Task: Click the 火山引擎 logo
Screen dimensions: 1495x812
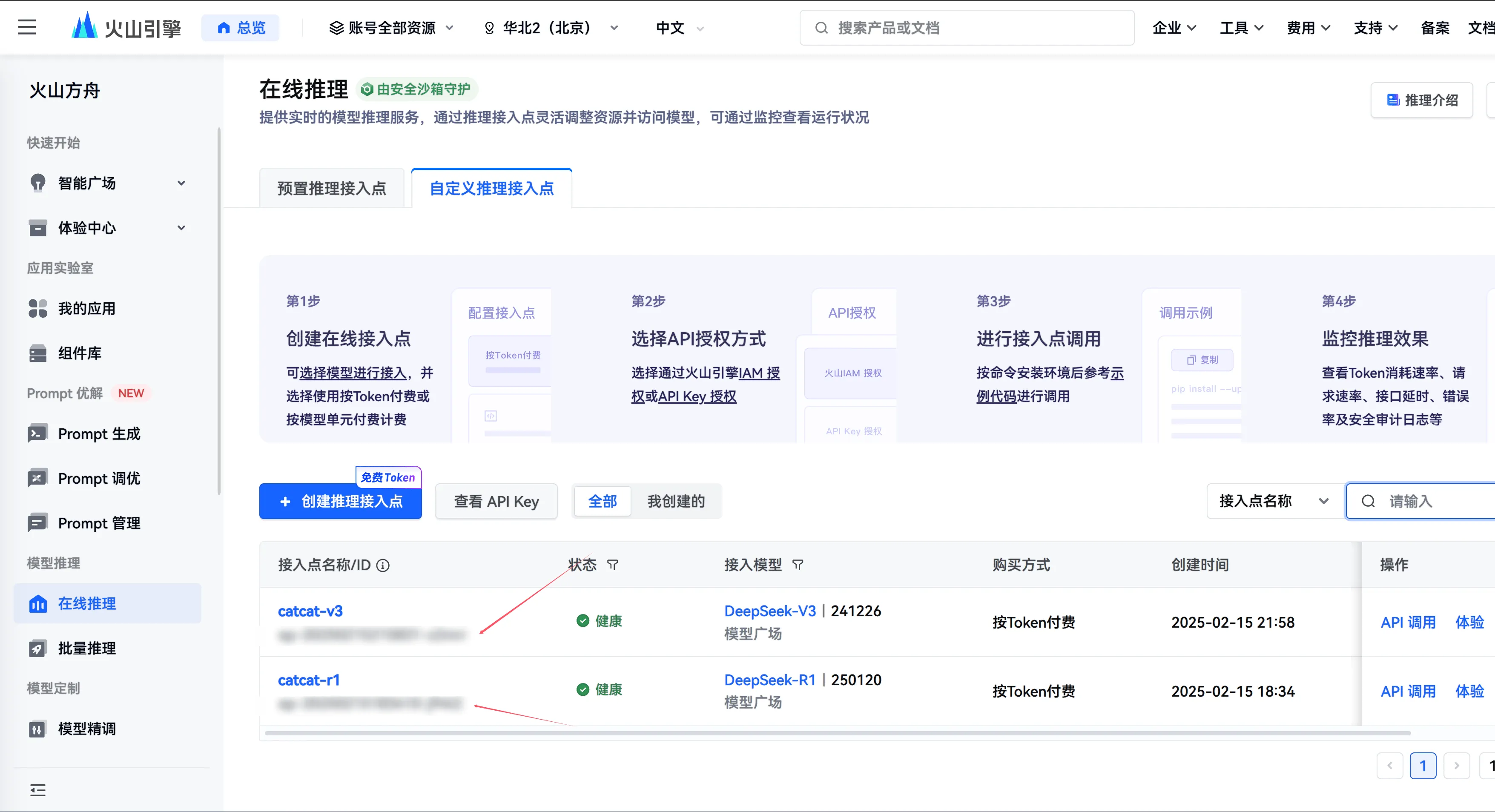Action: (126, 27)
